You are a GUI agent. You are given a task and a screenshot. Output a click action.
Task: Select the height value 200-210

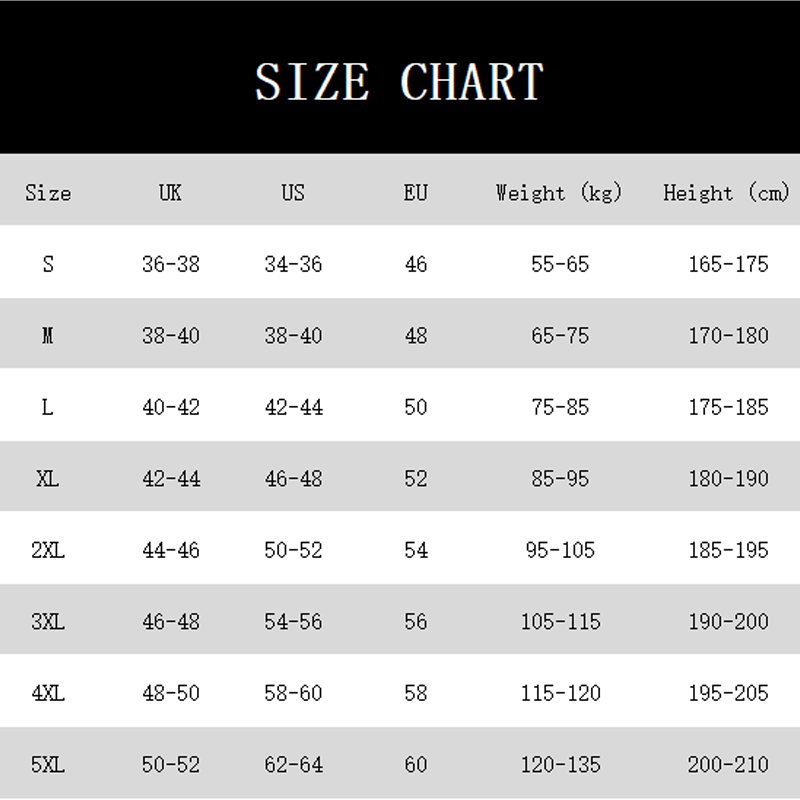click(x=728, y=765)
